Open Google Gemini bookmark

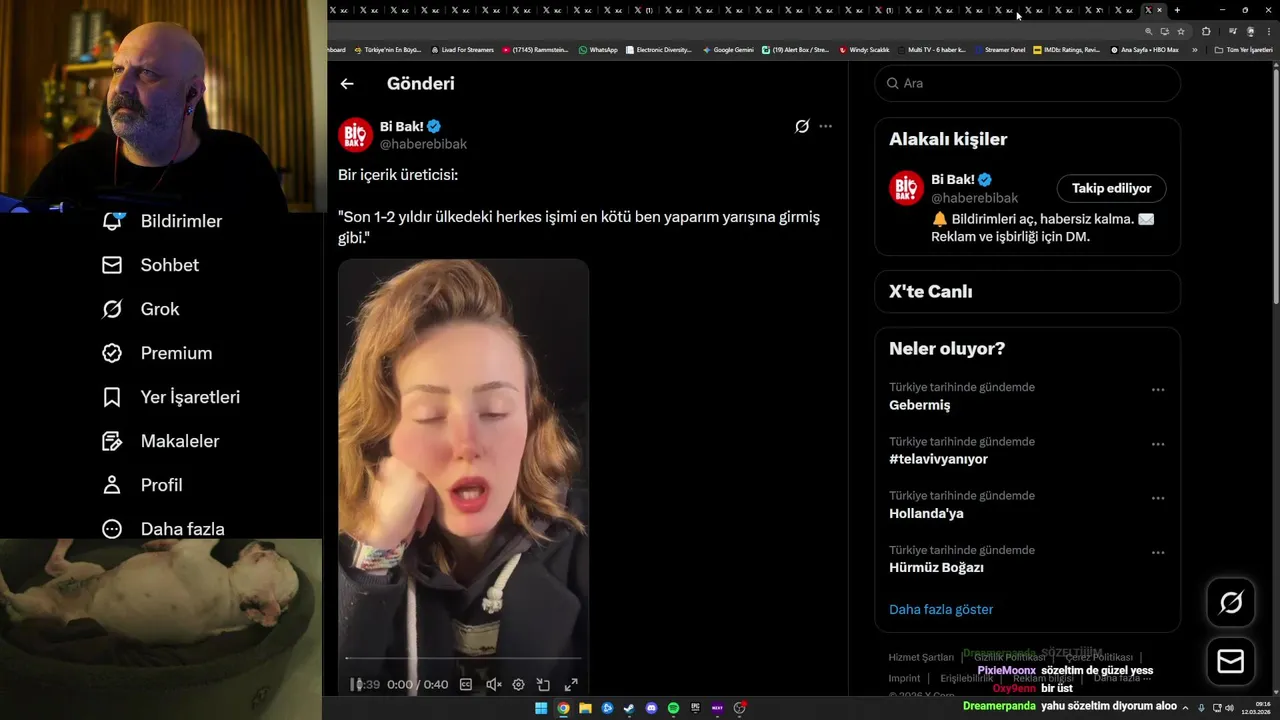point(728,49)
